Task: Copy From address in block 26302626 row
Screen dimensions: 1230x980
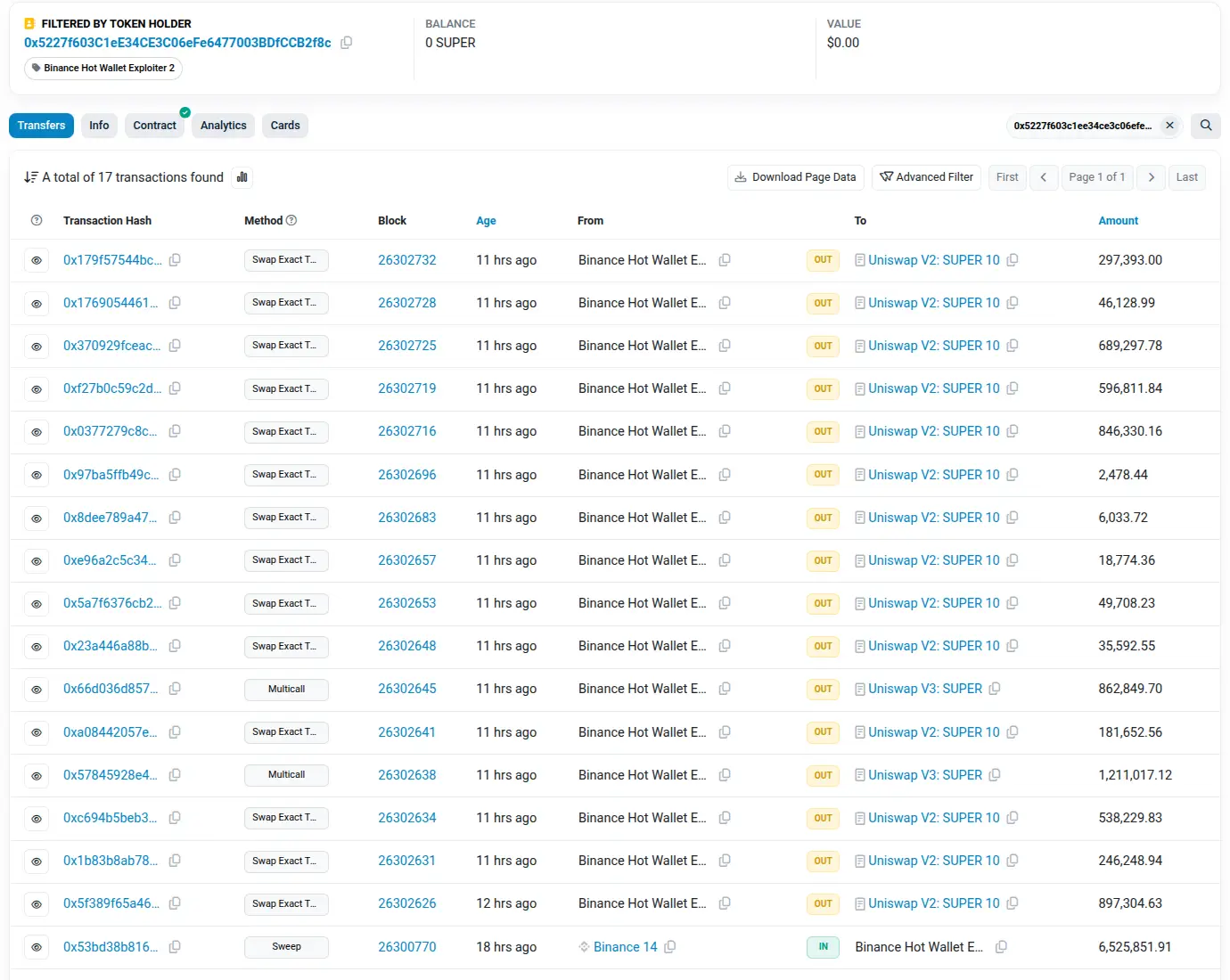Action: click(726, 903)
